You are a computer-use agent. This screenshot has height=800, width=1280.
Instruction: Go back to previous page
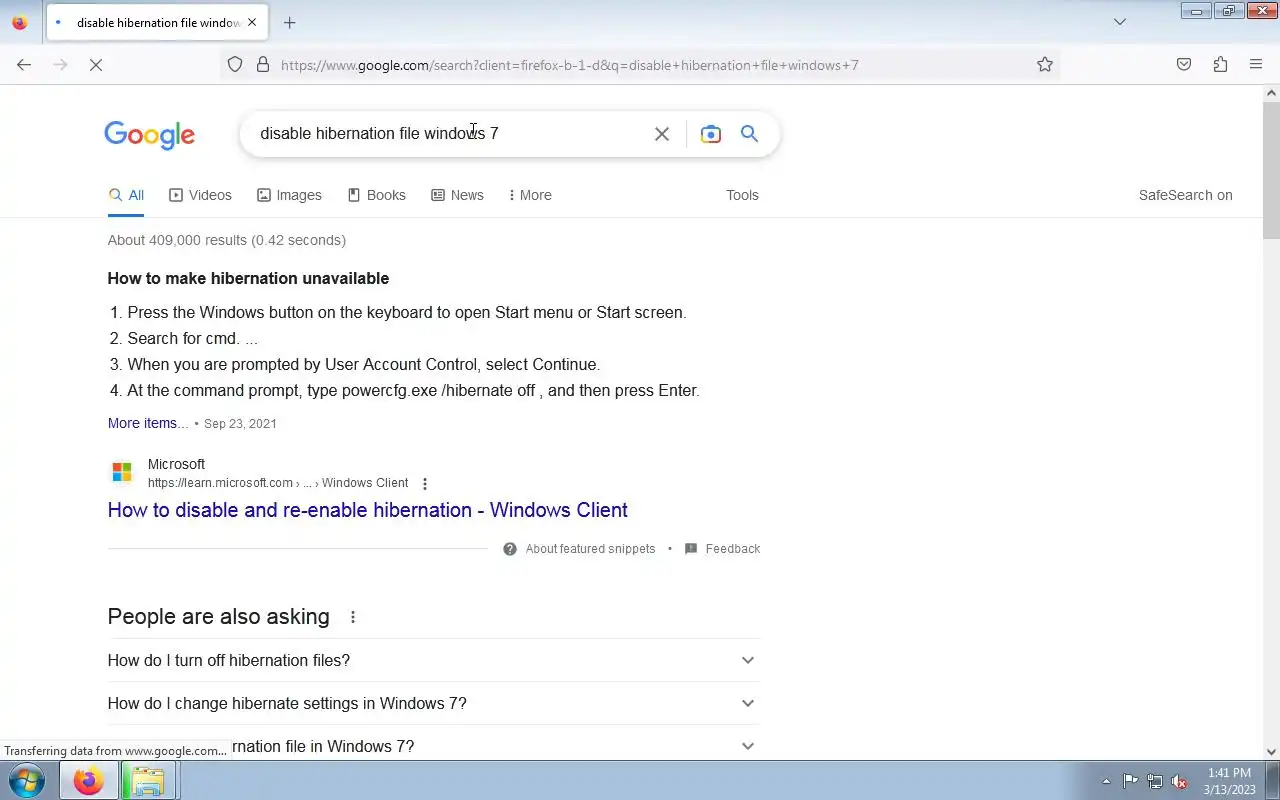coord(24,65)
